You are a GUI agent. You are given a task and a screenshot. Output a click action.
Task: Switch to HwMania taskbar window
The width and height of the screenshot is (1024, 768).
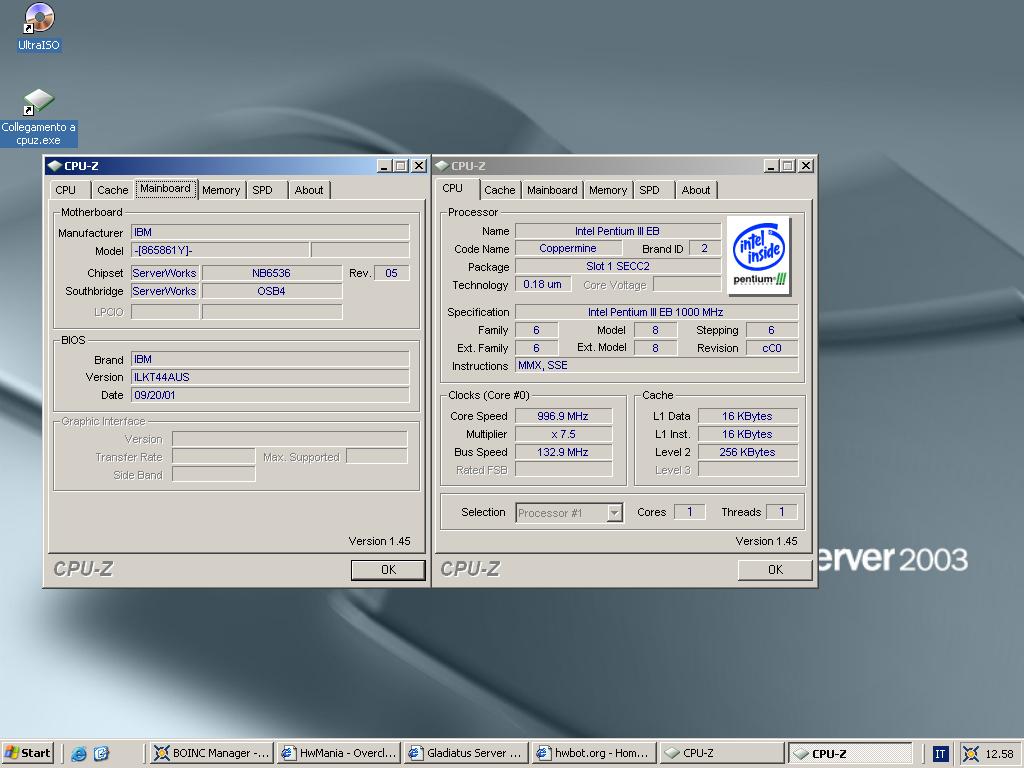pos(339,753)
